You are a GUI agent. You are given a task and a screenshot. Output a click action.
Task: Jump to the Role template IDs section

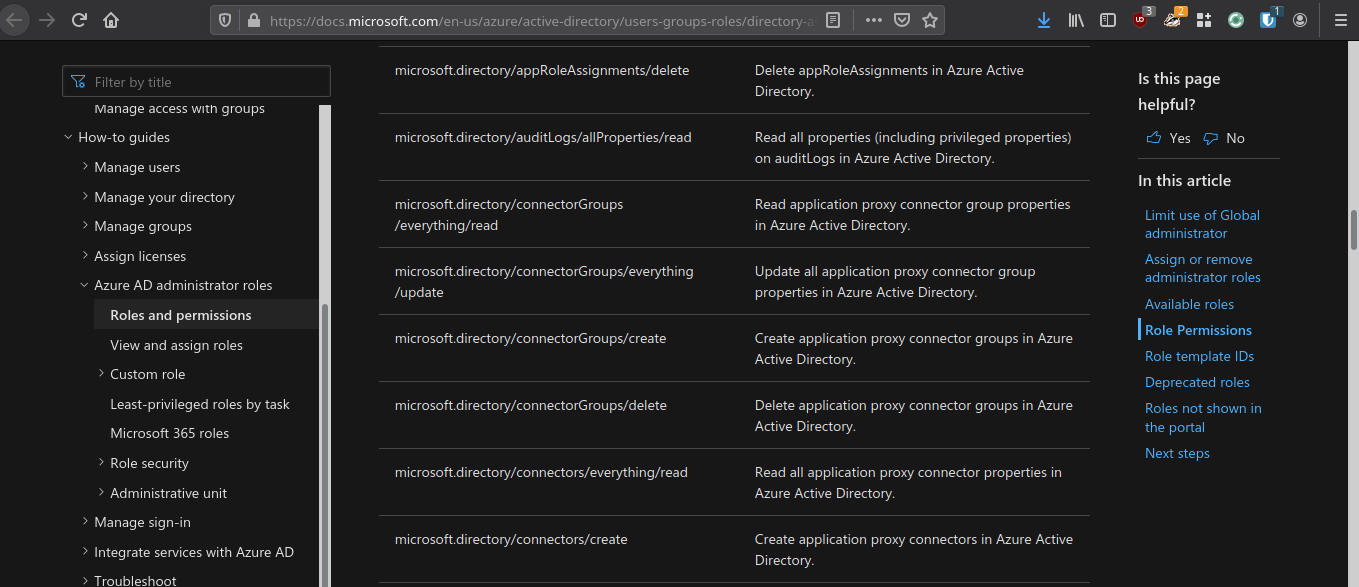pos(1199,356)
